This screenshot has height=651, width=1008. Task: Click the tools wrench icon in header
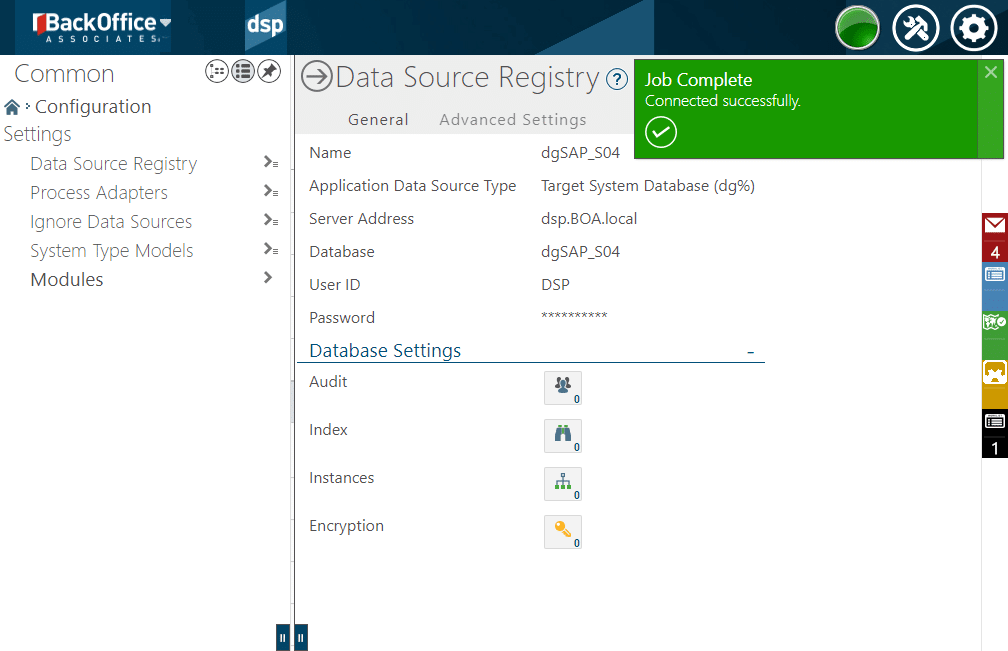coord(914,28)
